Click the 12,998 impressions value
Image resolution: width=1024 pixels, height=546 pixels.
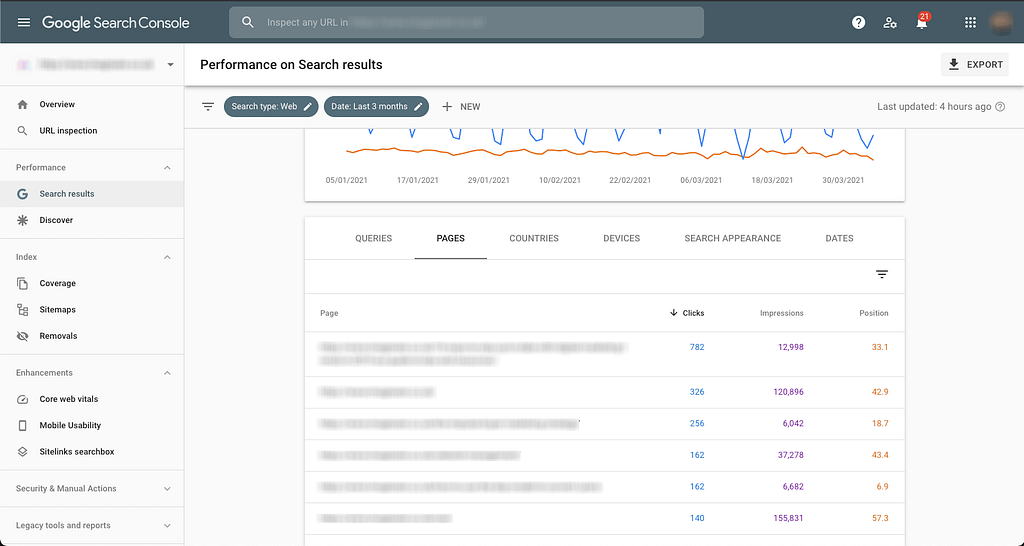tap(790, 347)
